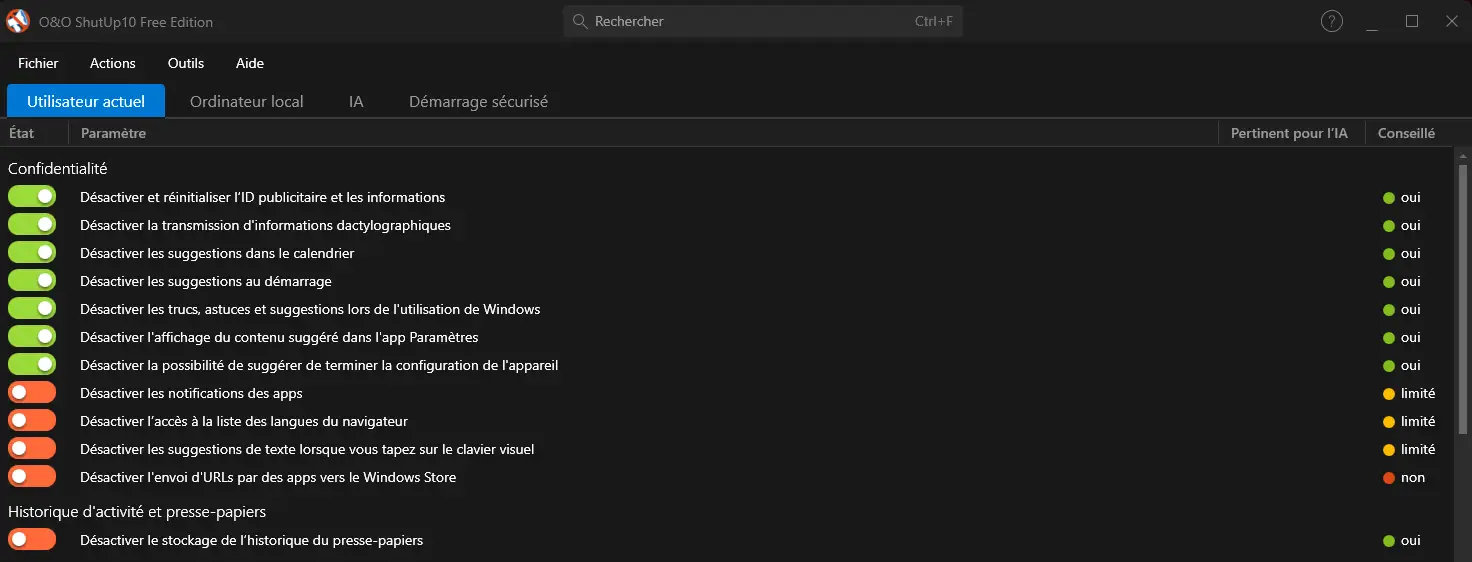The height and width of the screenshot is (562, 1472).
Task: Open help via the question mark icon
Action: tap(1332, 21)
